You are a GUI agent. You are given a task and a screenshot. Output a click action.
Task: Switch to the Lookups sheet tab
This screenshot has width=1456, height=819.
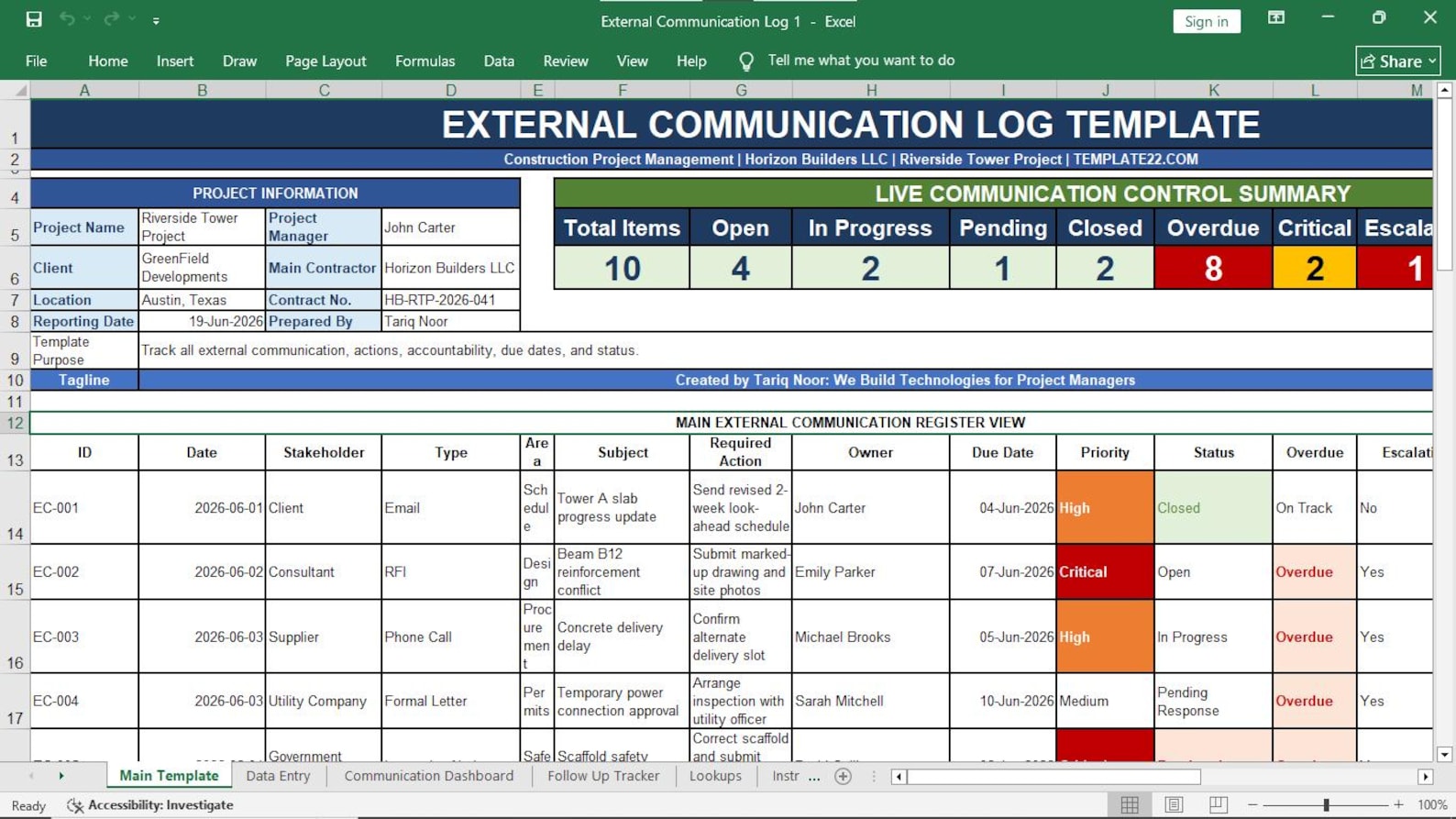715,776
